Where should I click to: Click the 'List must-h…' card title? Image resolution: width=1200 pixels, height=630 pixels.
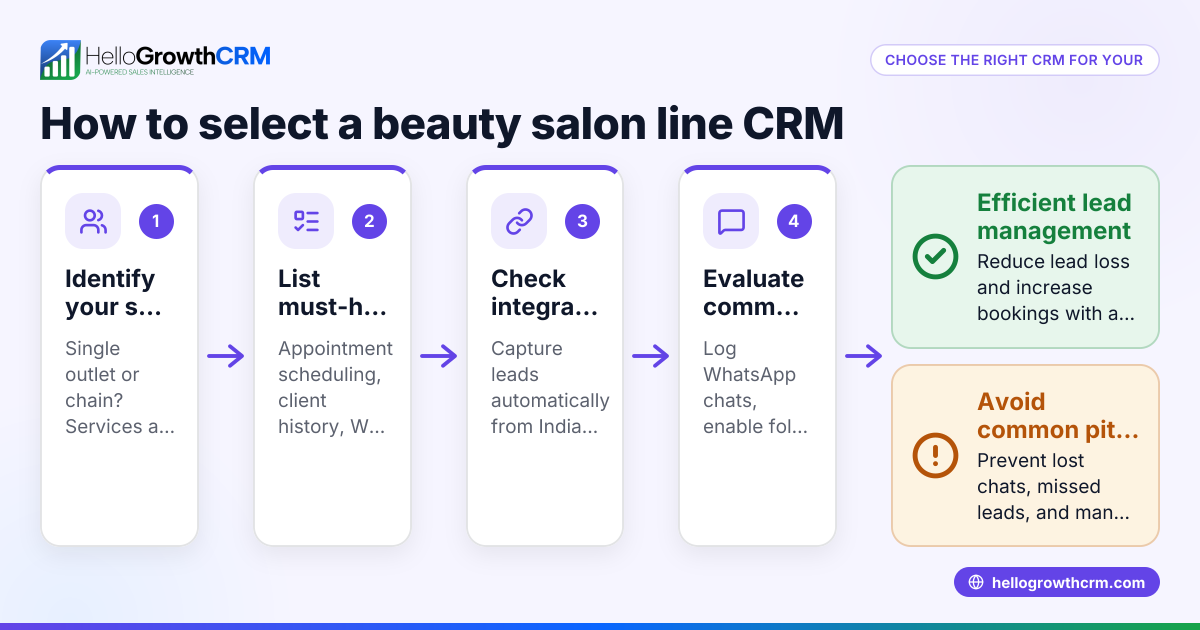click(x=332, y=293)
